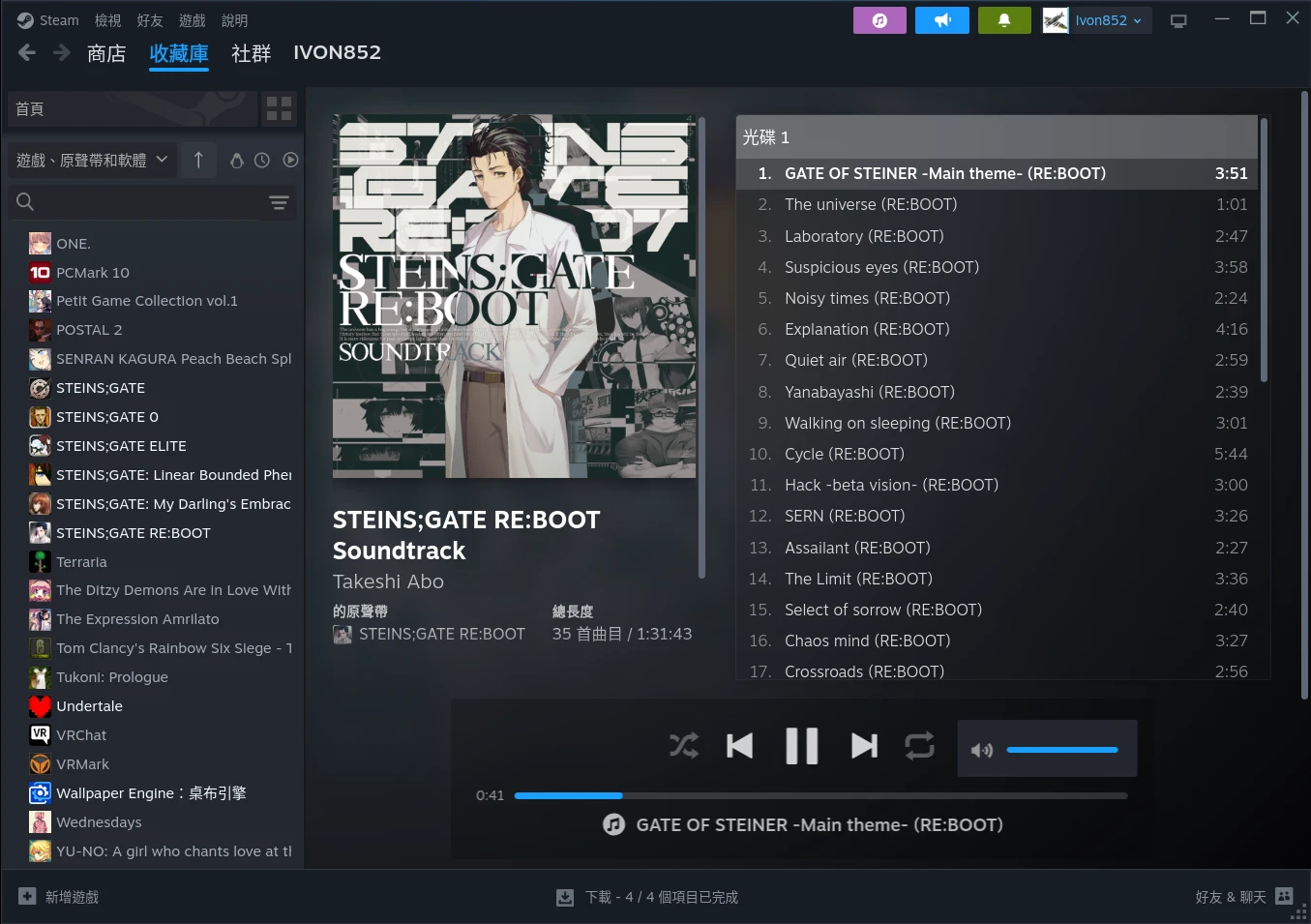The width and height of the screenshot is (1311, 924).
Task: Switch to the 收藏庫 tab
Action: click(179, 53)
